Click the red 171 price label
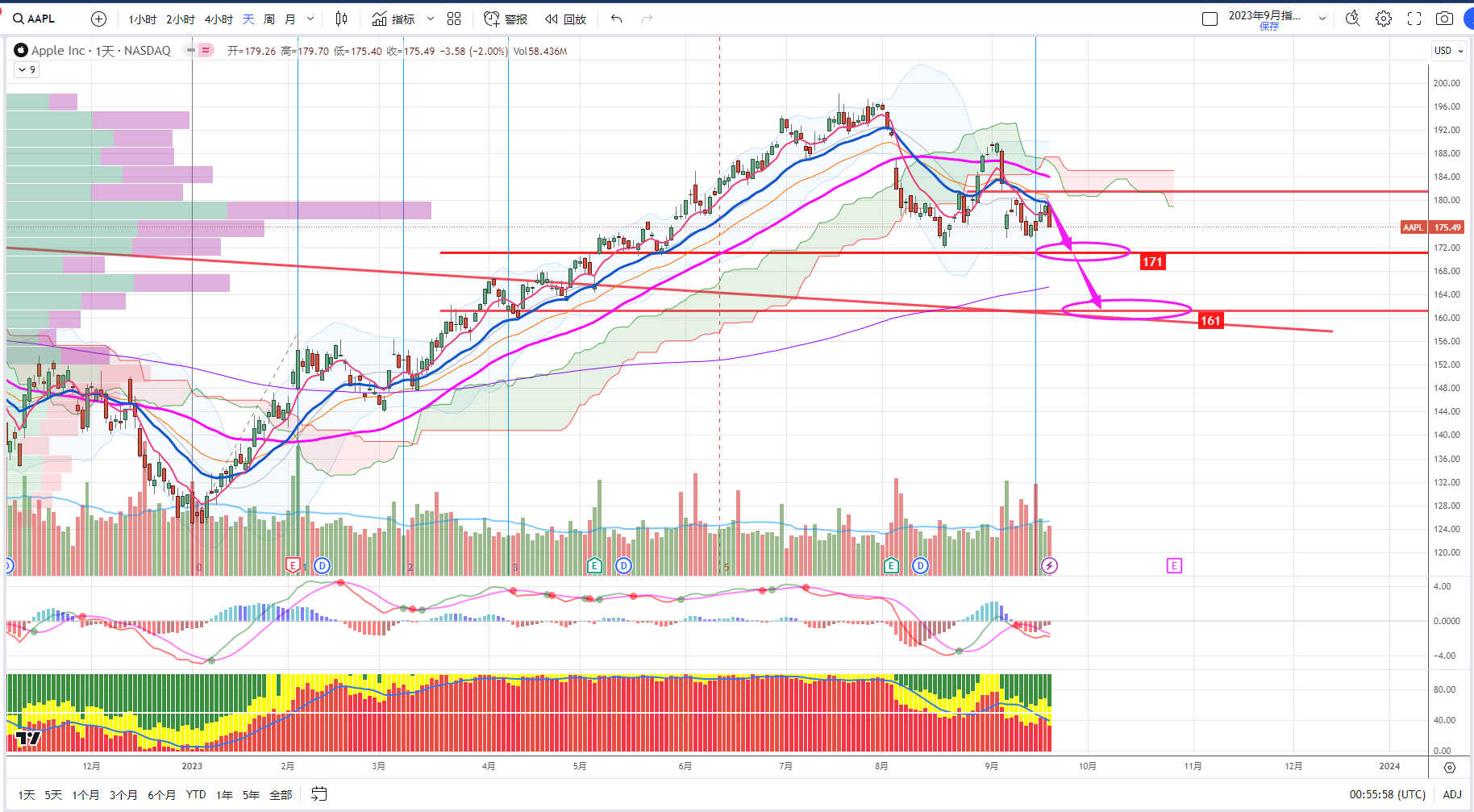This screenshot has width=1474, height=812. 1152,261
